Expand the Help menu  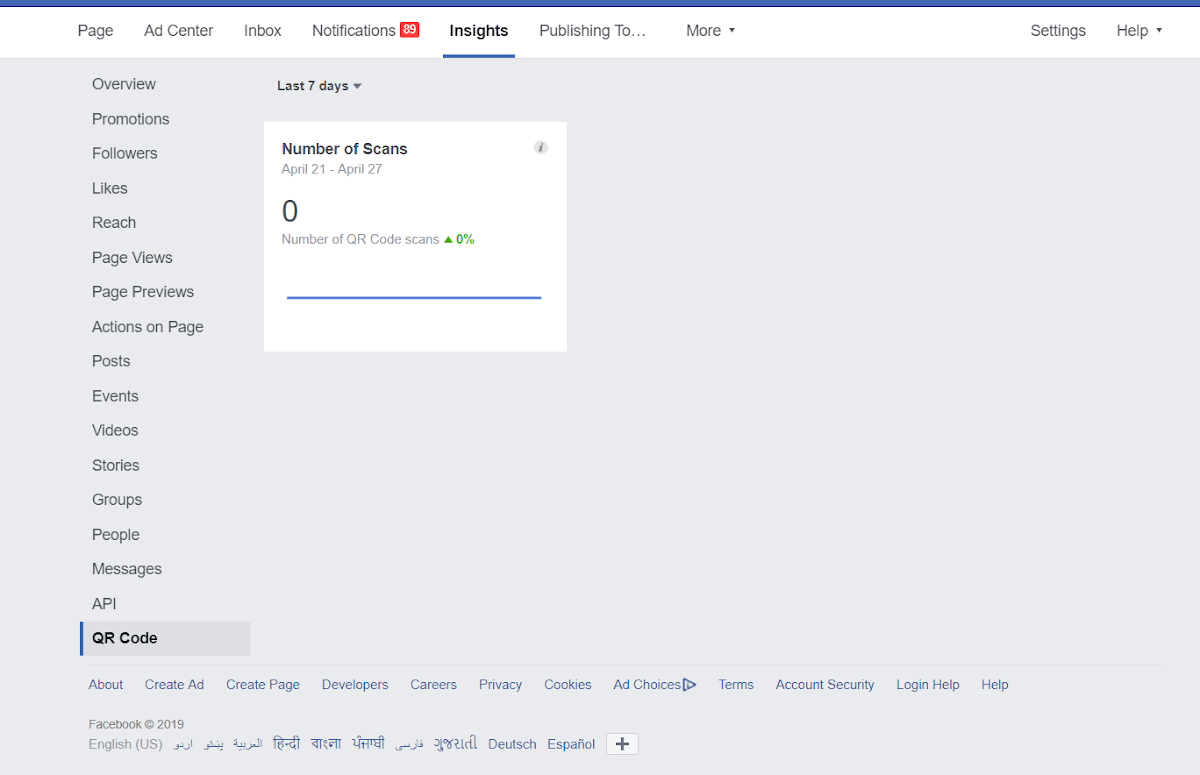click(1138, 31)
